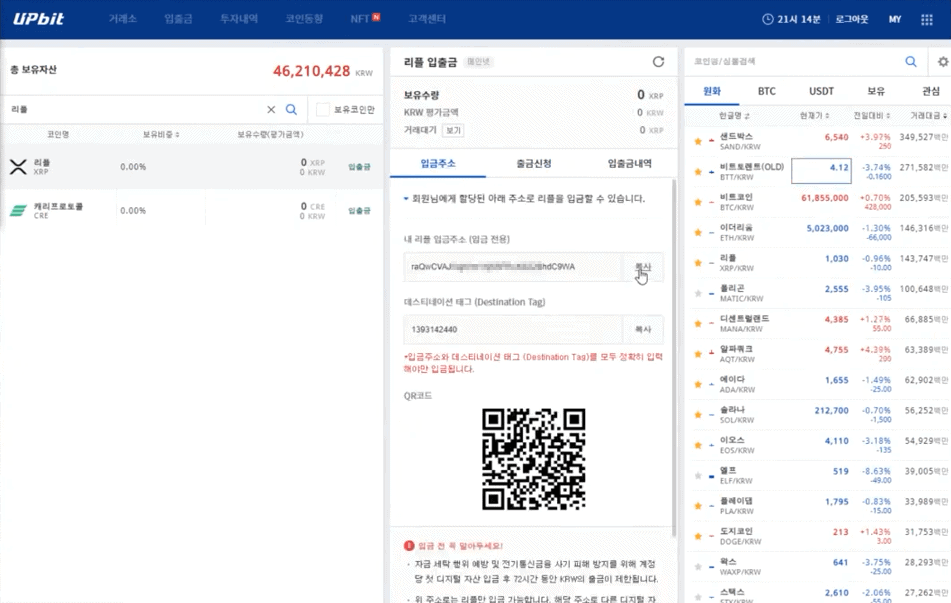Toggle favorite star for MANA/KRW
Image resolution: width=951 pixels, height=603 pixels.
tap(698, 323)
